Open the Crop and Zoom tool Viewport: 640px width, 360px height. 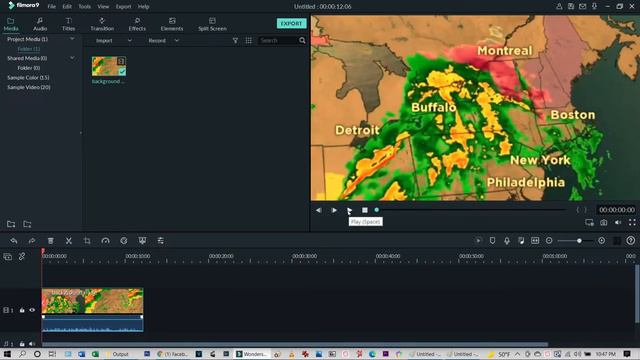tap(87, 241)
